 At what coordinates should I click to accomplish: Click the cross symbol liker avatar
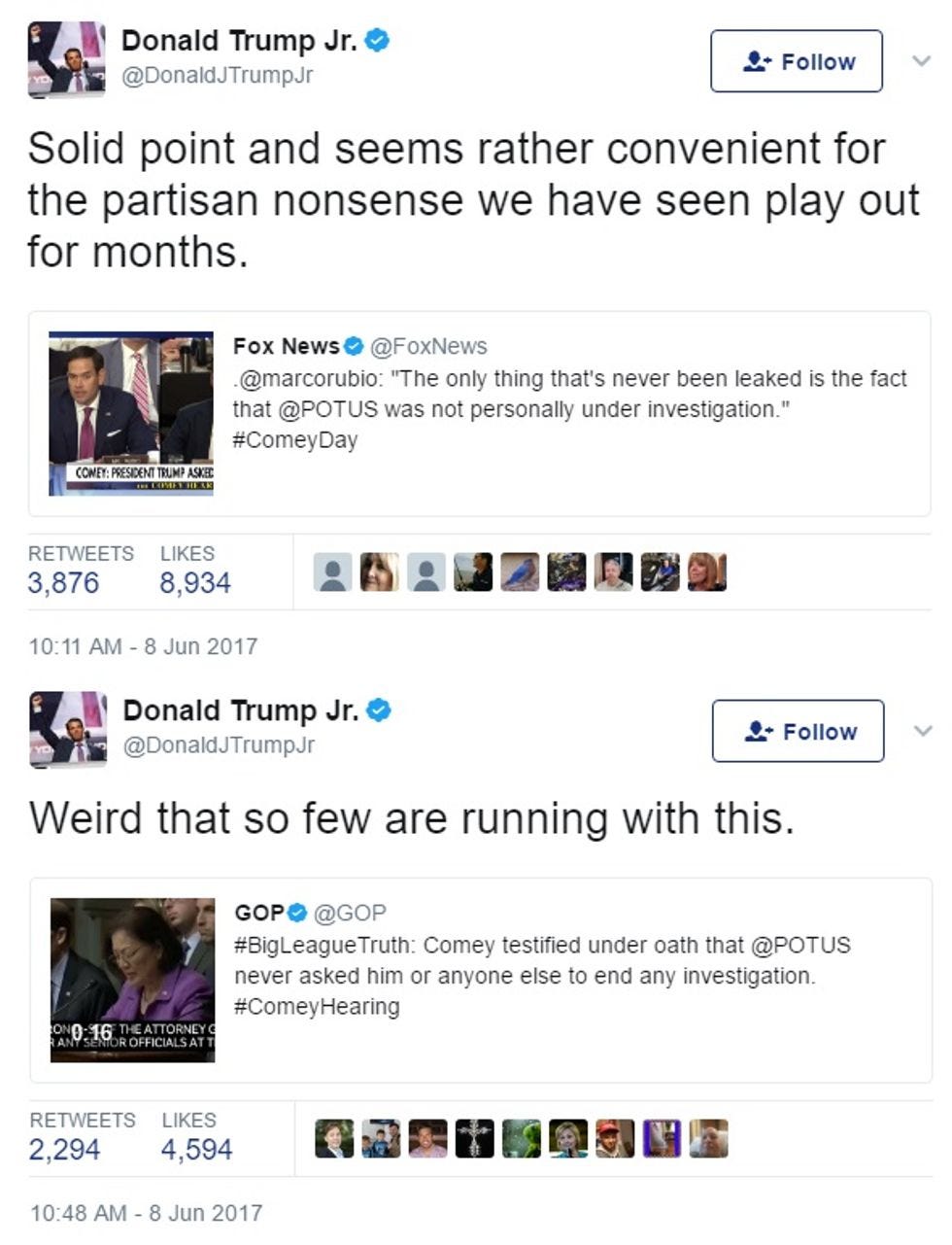tap(475, 1139)
